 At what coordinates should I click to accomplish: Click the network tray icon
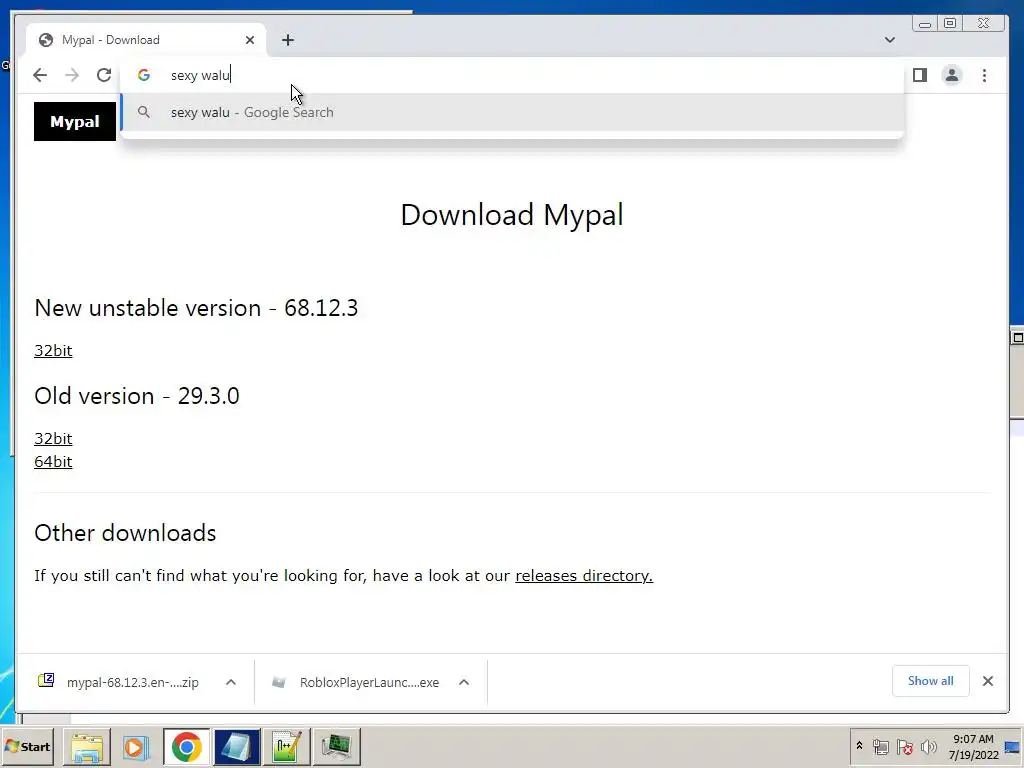(x=881, y=746)
